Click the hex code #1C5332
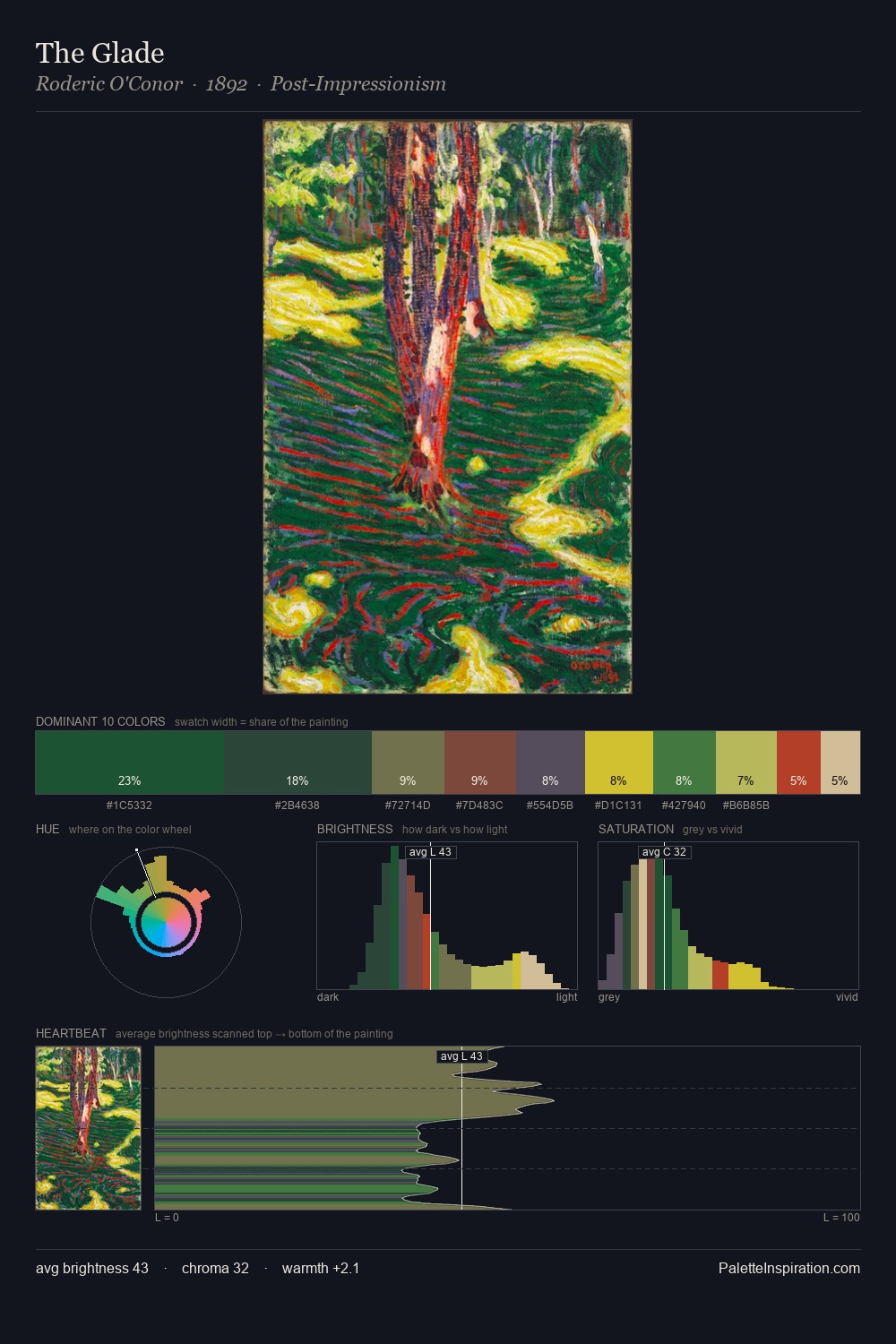Image resolution: width=896 pixels, height=1344 pixels. [129, 806]
